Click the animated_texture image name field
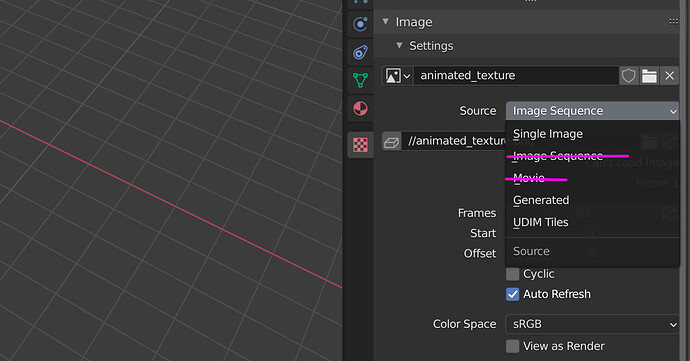This screenshot has width=690, height=361. coord(516,76)
